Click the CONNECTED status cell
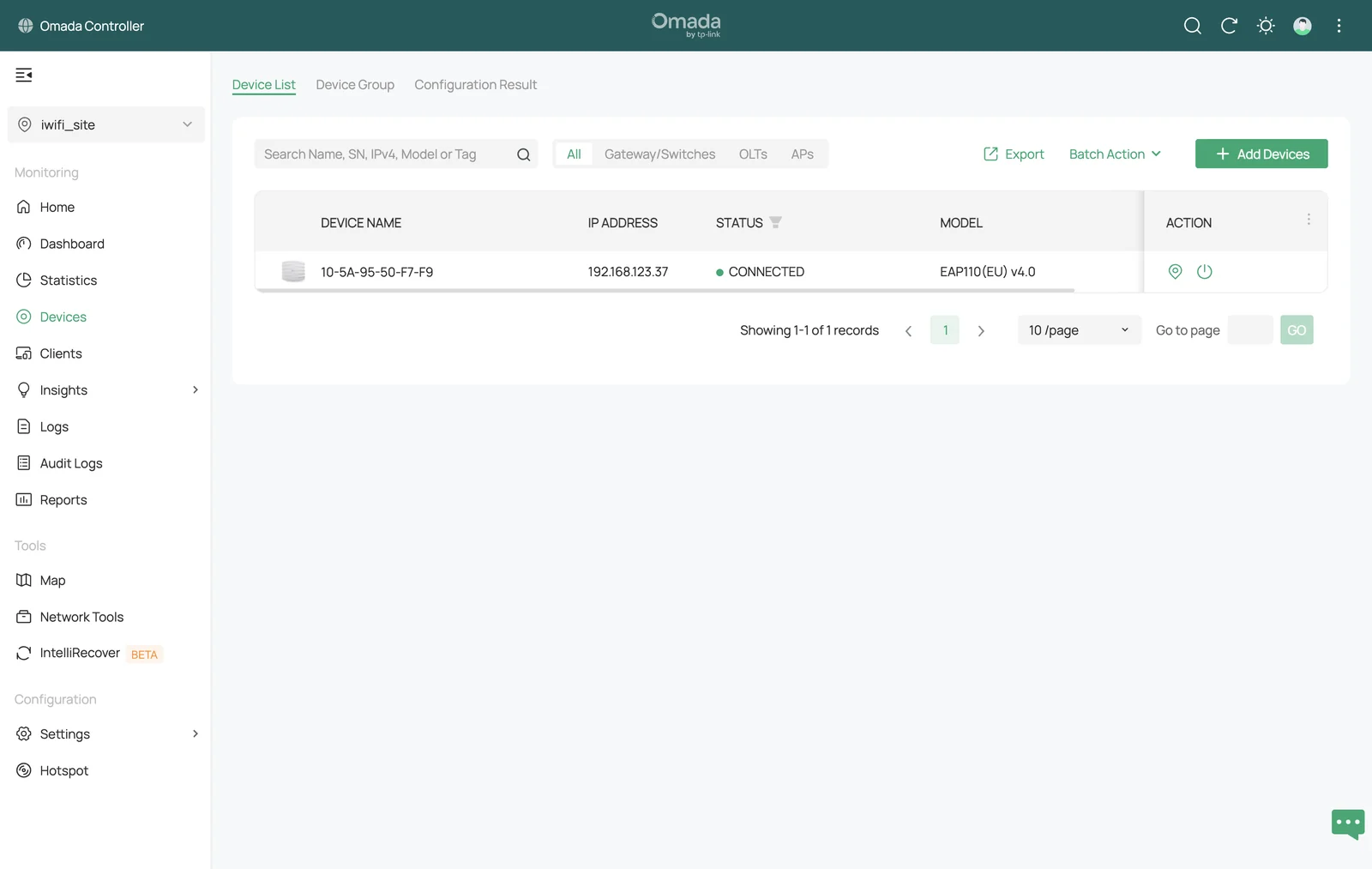The height and width of the screenshot is (869, 1372). pos(760,272)
